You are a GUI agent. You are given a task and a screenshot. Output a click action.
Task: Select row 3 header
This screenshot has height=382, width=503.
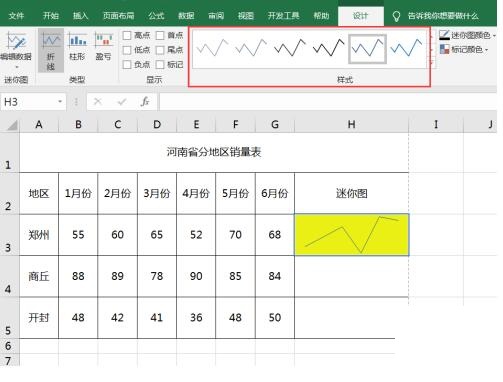[9, 235]
